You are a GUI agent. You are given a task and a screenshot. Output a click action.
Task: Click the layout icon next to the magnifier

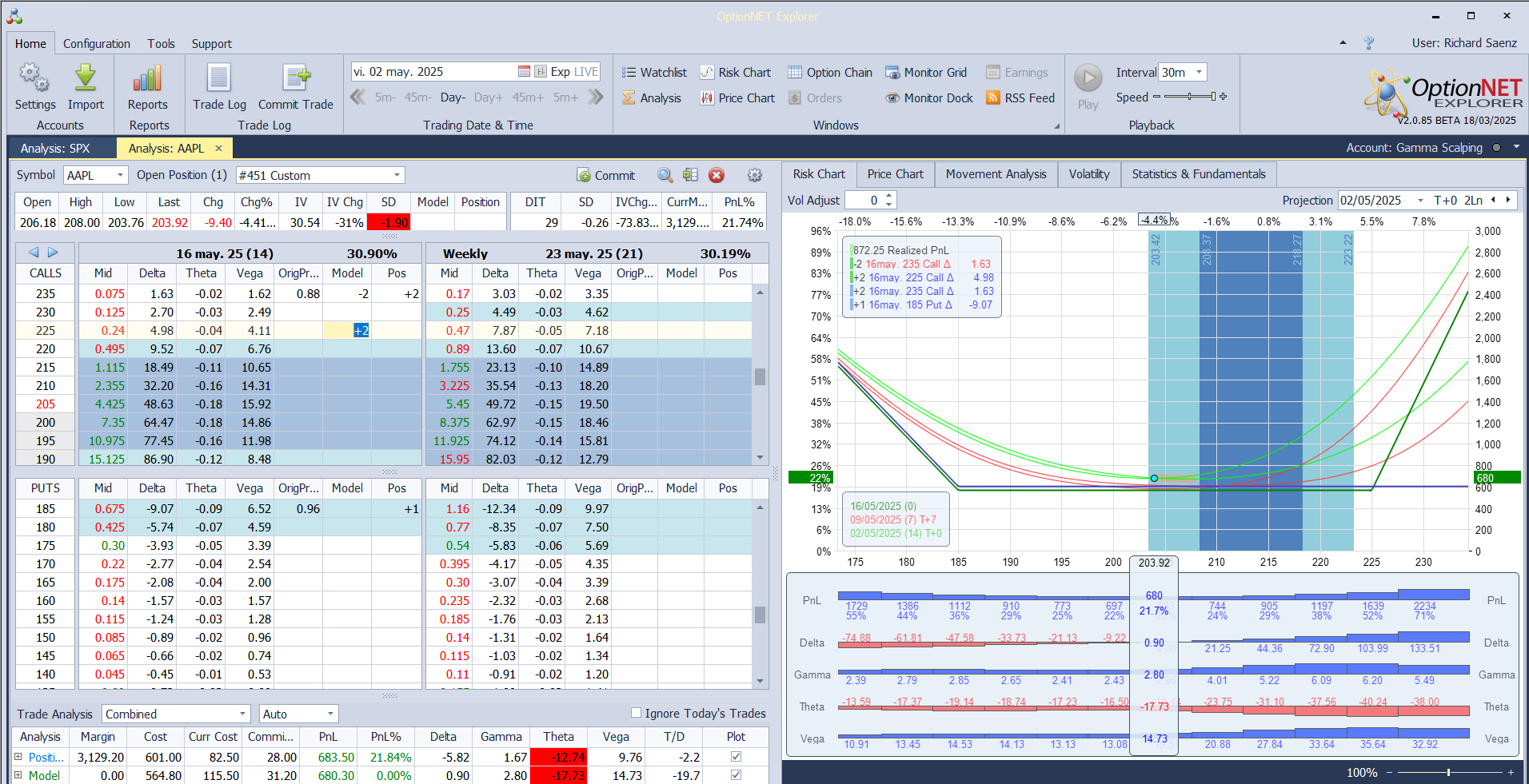click(x=690, y=175)
